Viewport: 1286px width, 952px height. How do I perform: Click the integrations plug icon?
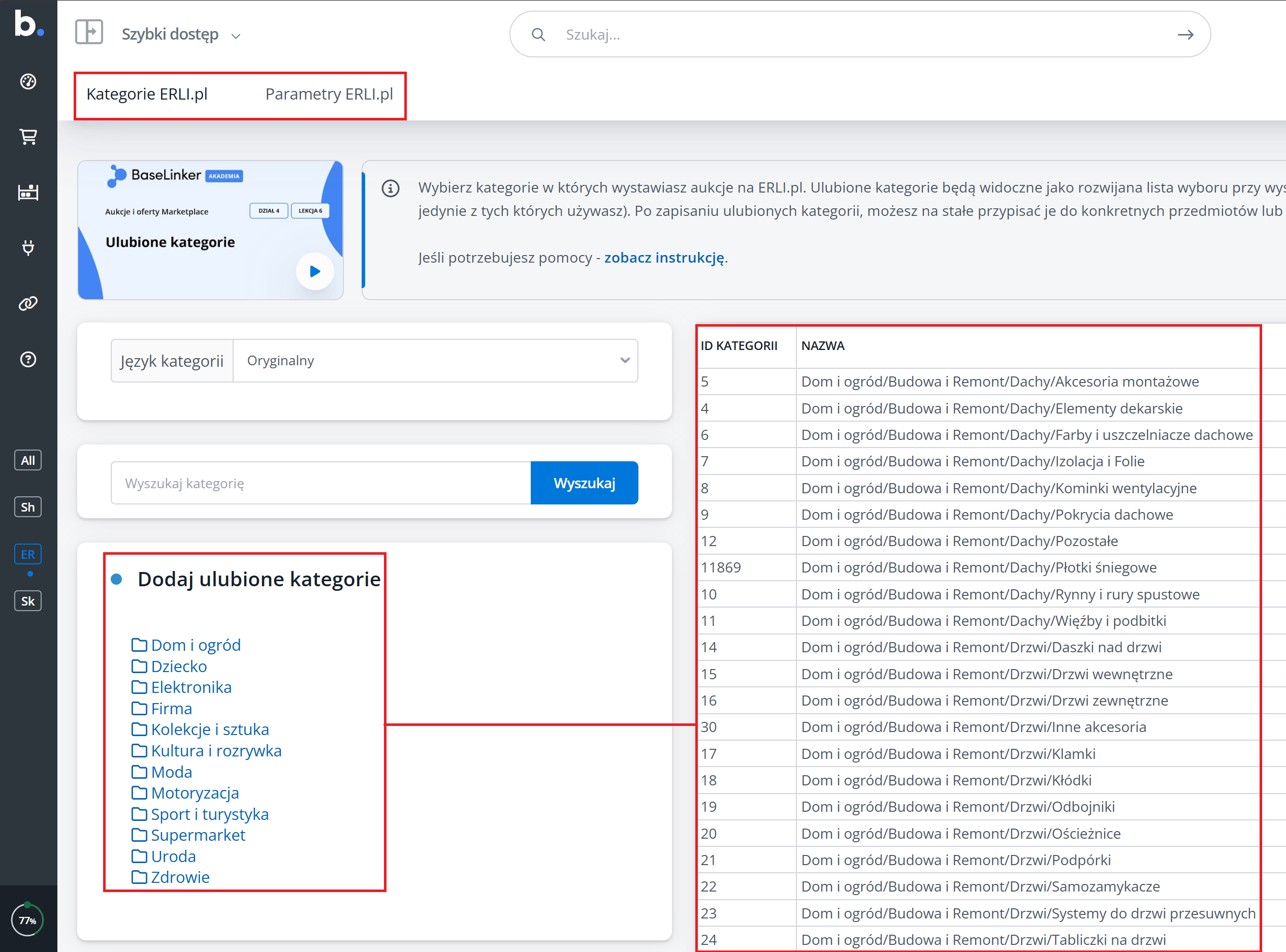(28, 248)
